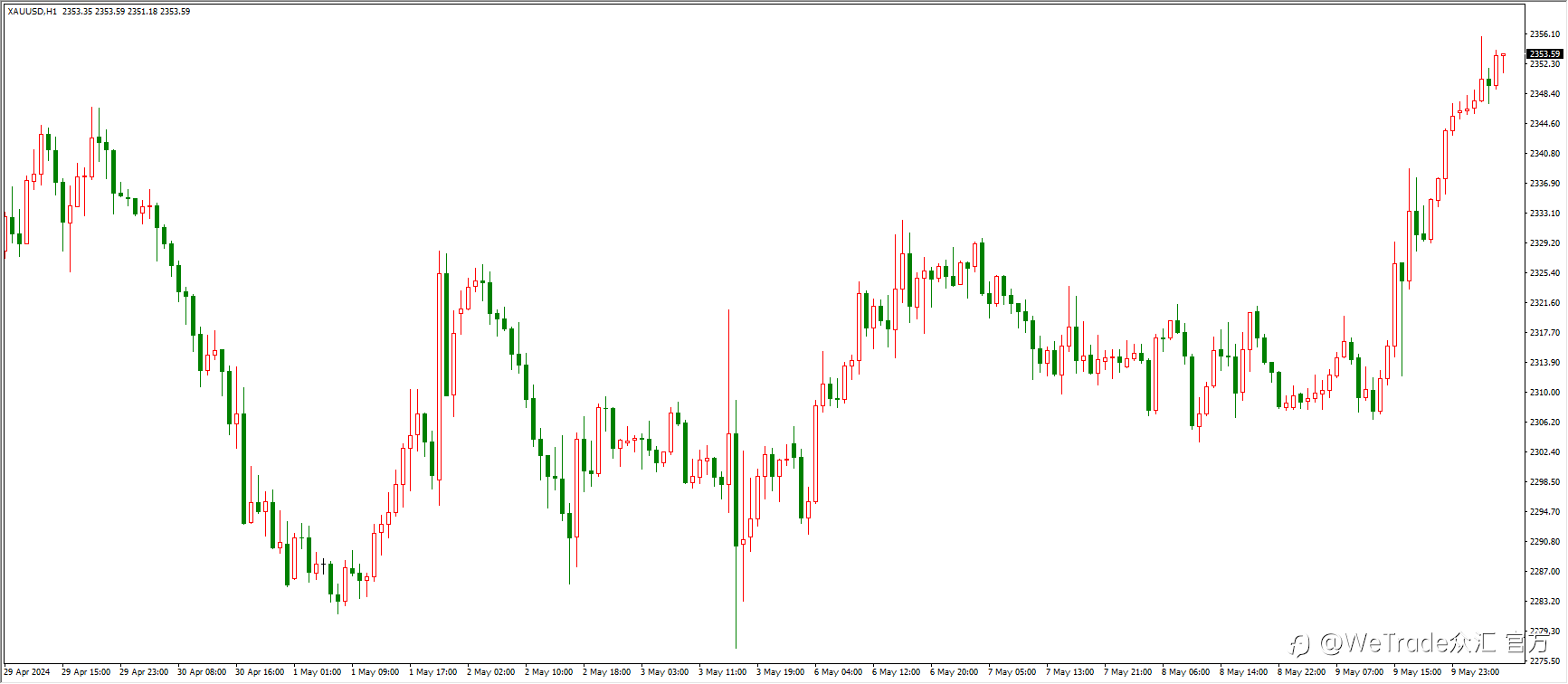
Task: Click time axis label 2 May 10:00
Action: (549, 672)
